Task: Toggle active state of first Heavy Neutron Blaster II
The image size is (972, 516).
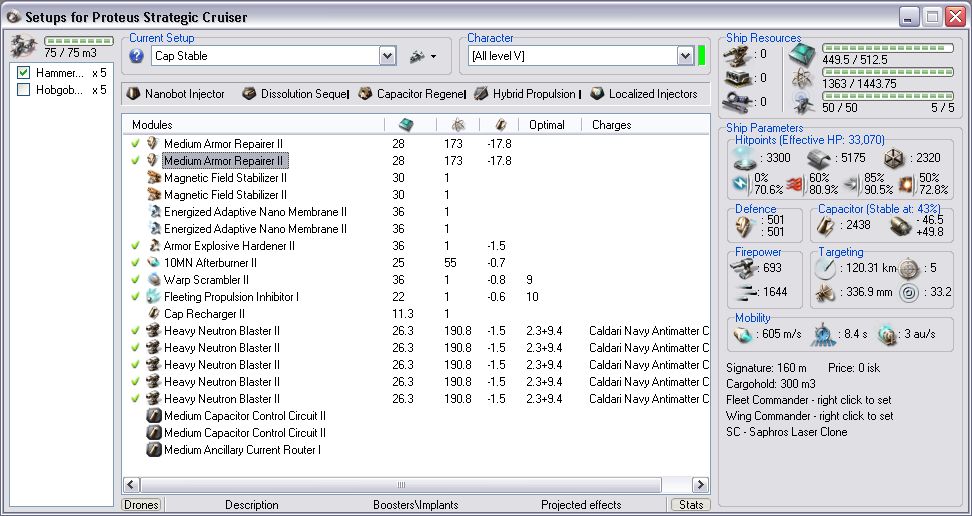Action: [135, 331]
